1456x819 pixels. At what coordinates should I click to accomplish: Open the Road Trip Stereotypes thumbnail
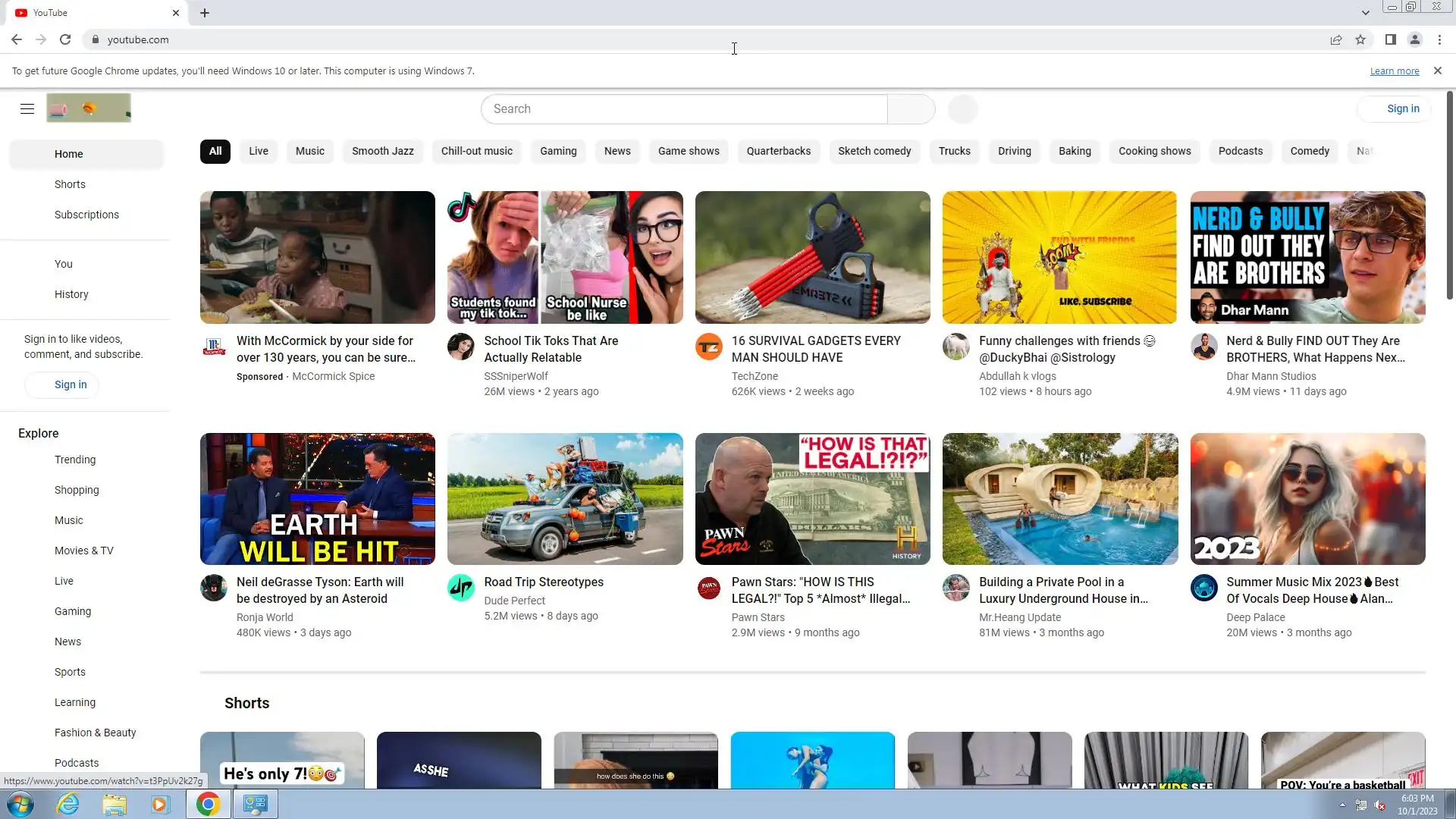[565, 498]
